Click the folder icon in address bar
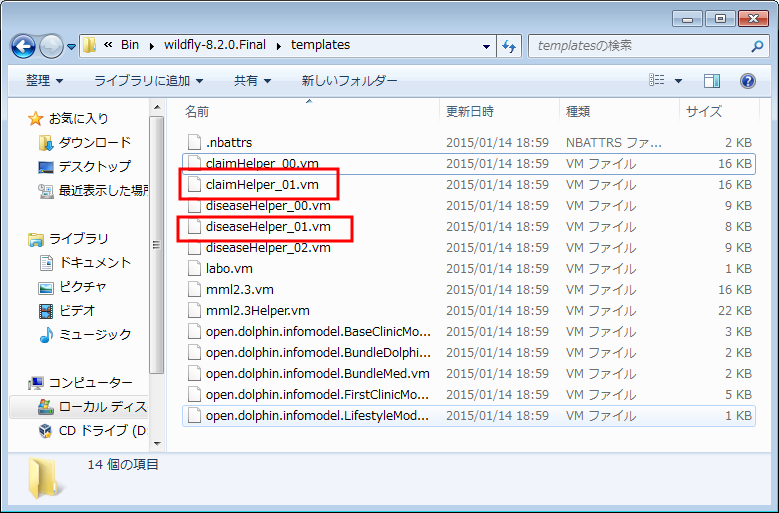779x513 pixels. pos(89,45)
